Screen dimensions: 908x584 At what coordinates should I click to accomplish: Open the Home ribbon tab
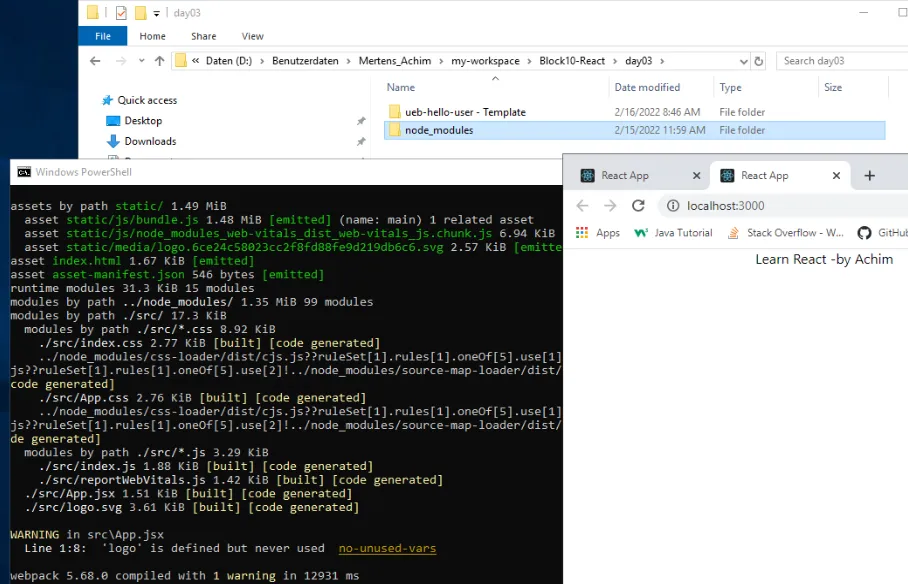(152, 36)
